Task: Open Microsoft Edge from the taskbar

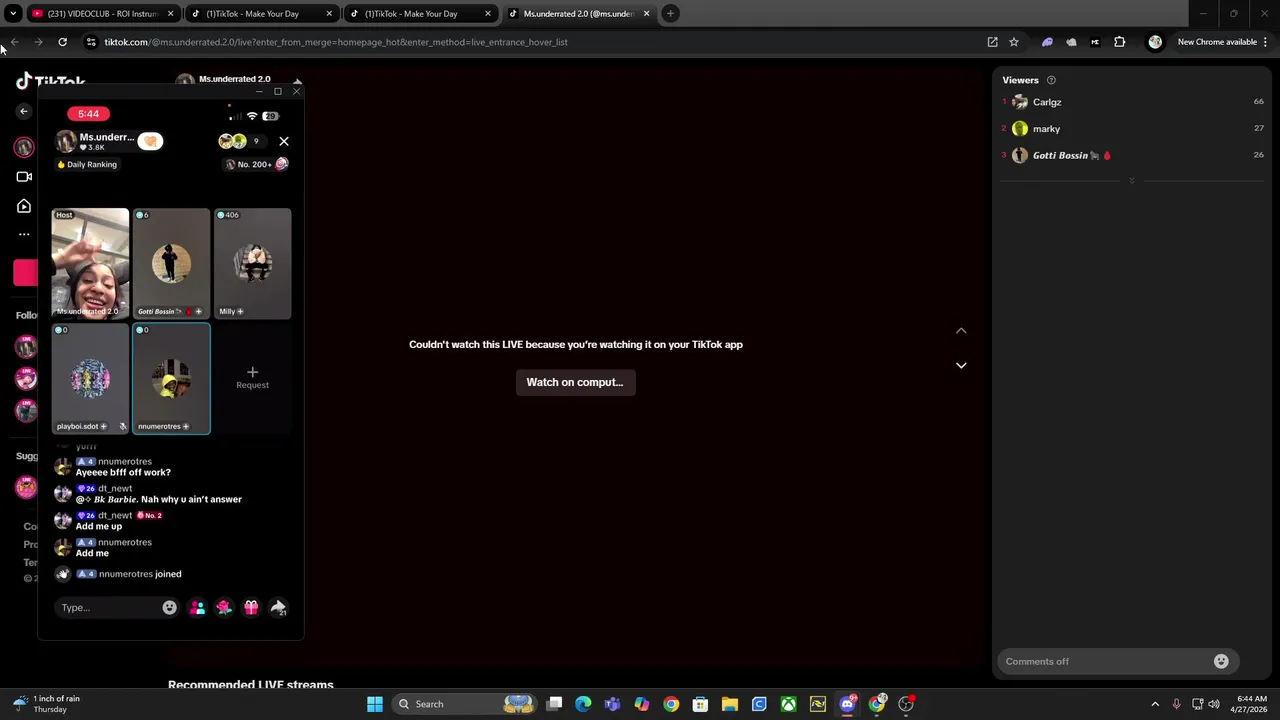Action: click(583, 704)
